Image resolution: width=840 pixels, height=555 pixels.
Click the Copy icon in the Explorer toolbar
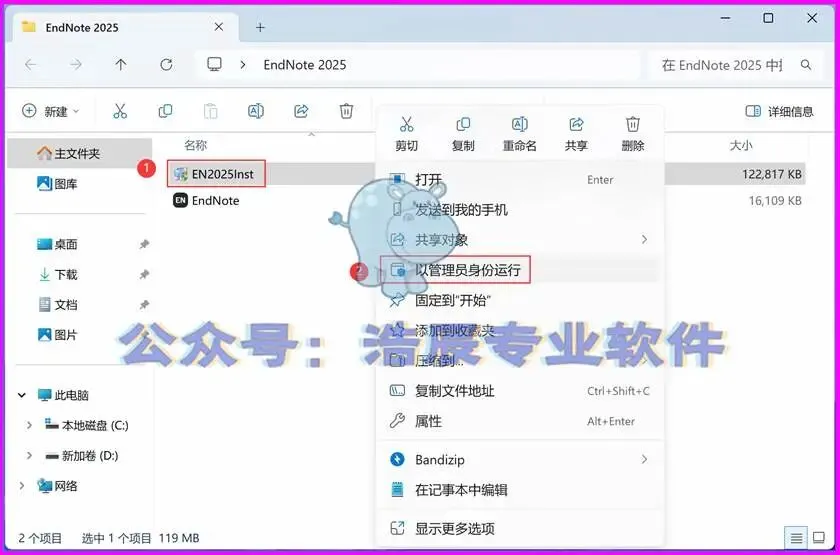coord(166,111)
